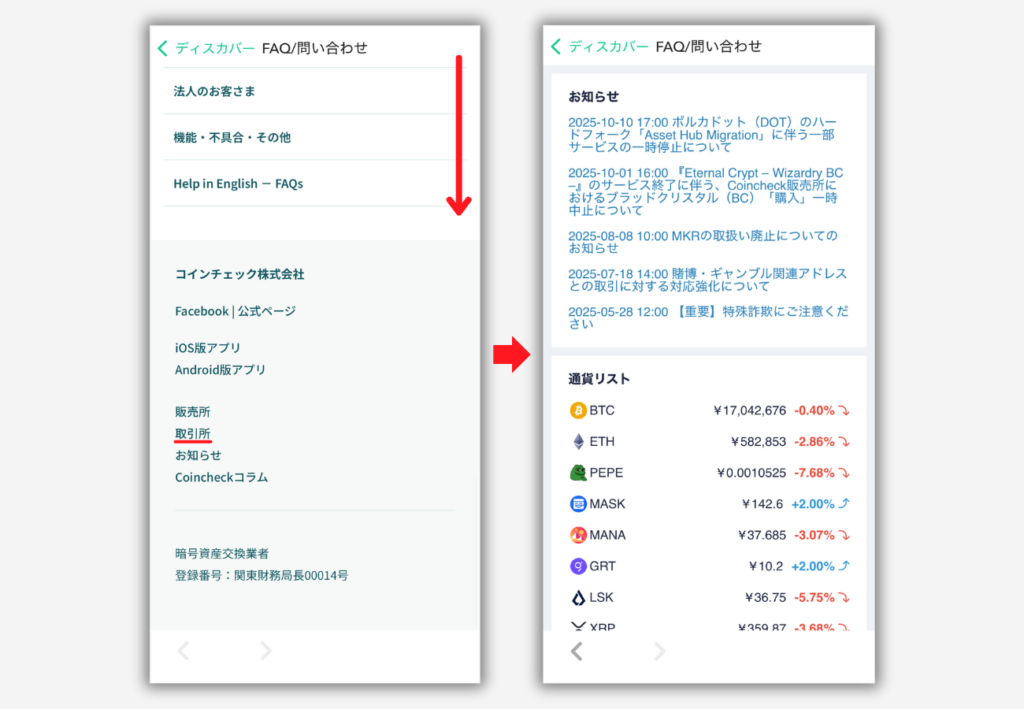Viewport: 1024px width, 709px height.
Task: Tap the iOS版アプリ link
Action: click(207, 348)
